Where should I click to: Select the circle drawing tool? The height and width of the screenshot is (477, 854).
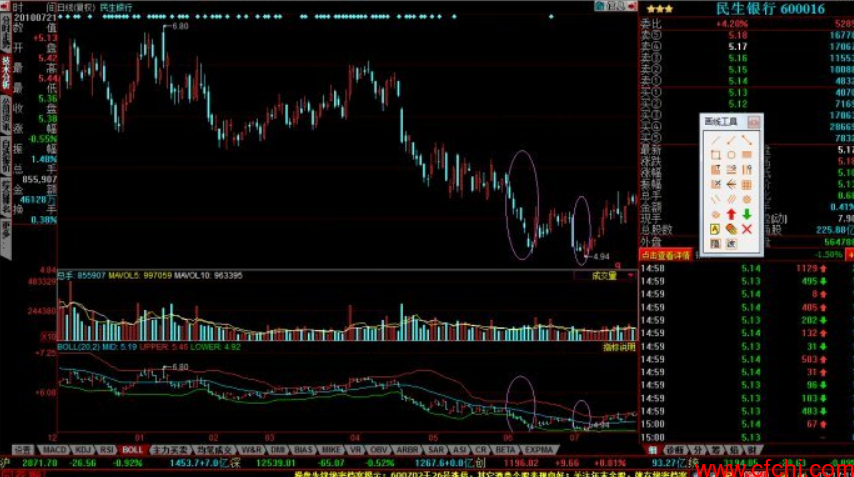coord(731,155)
